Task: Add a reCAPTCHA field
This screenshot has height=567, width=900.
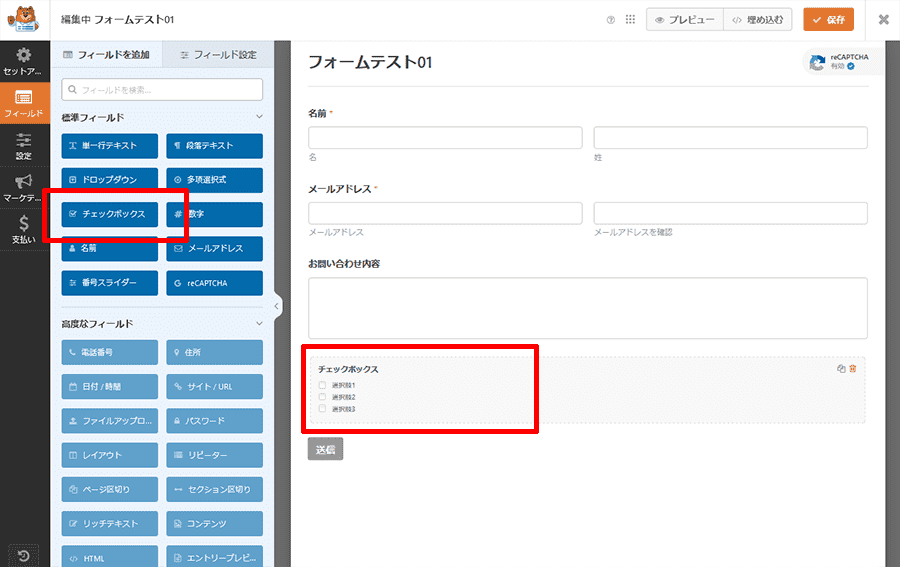Action: 215,283
